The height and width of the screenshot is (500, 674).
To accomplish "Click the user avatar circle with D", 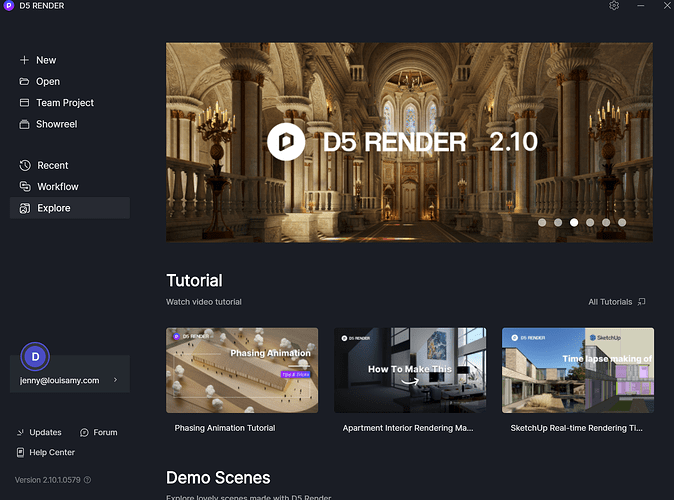I will 35,356.
